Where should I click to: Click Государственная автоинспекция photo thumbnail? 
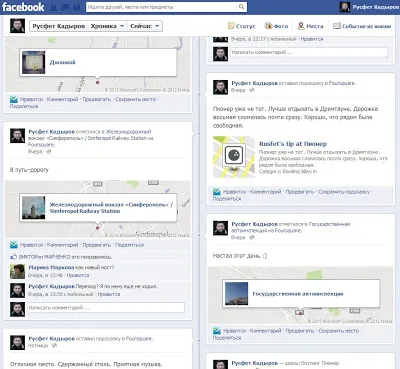236,294
